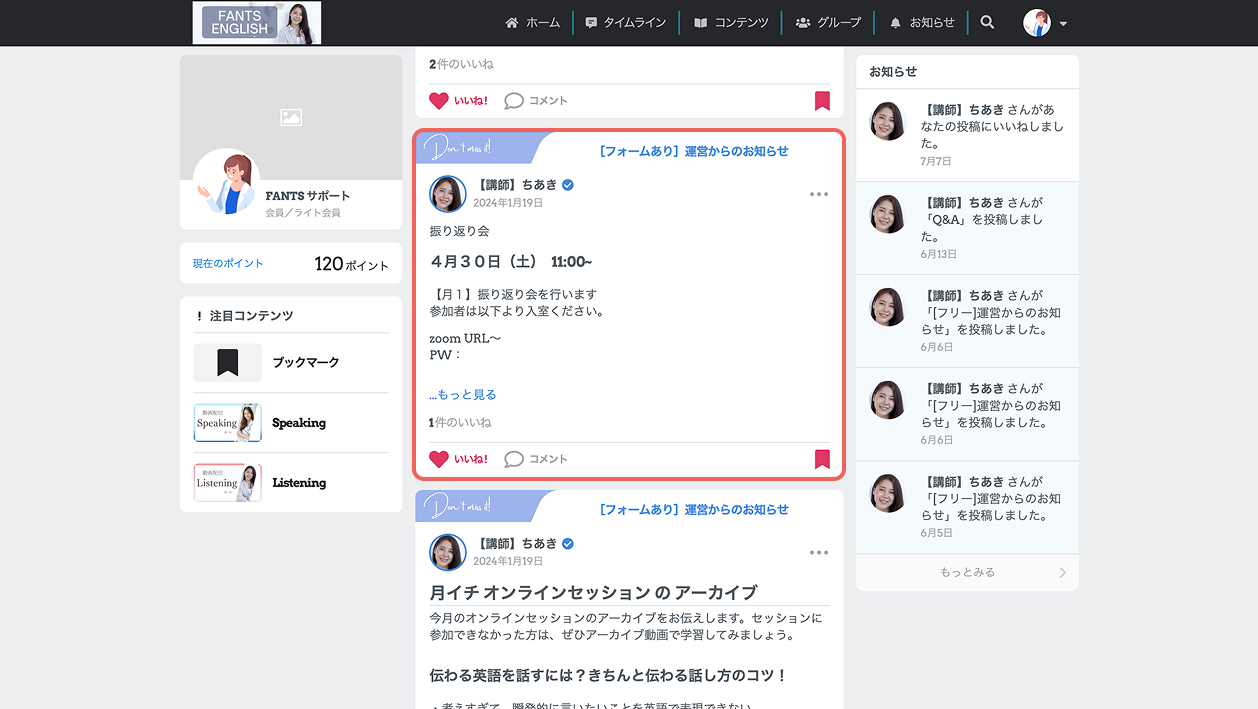Open グループ in the top navigation

tap(827, 22)
